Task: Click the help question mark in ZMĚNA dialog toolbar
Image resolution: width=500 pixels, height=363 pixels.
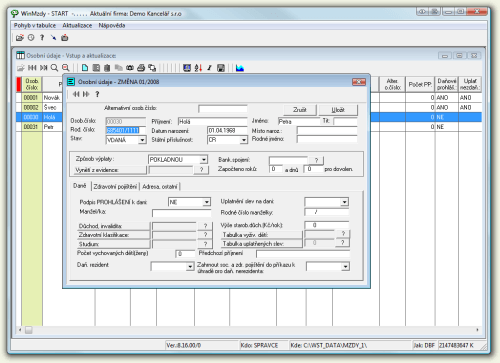Action: coord(97,94)
